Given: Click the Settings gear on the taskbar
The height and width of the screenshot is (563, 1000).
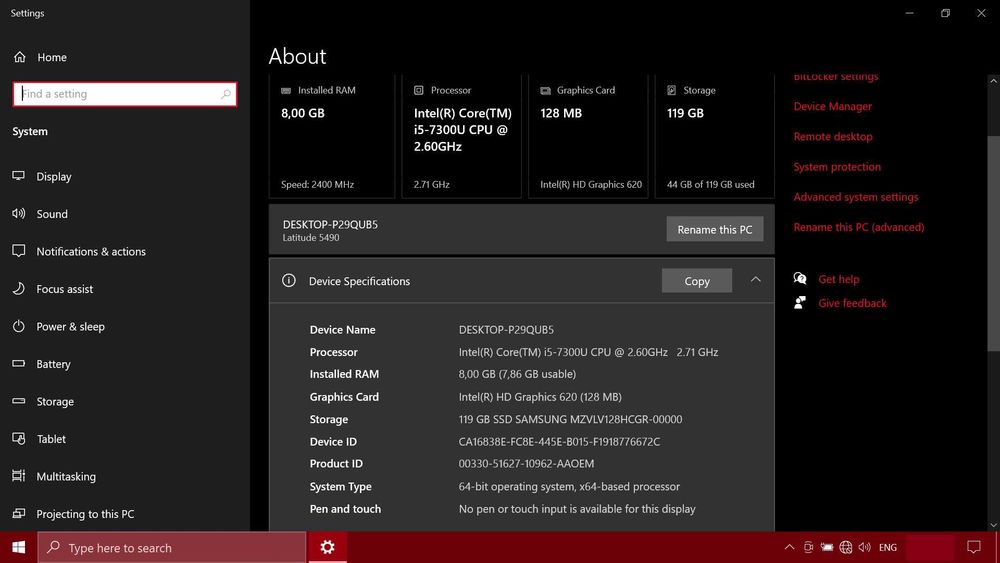Looking at the screenshot, I should pos(327,547).
